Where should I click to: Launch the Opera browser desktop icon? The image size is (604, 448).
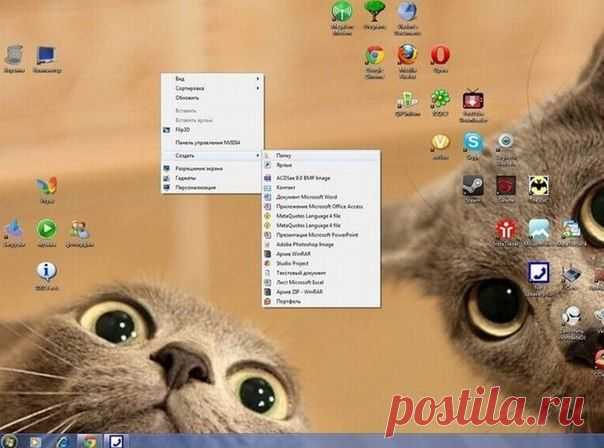(440, 55)
